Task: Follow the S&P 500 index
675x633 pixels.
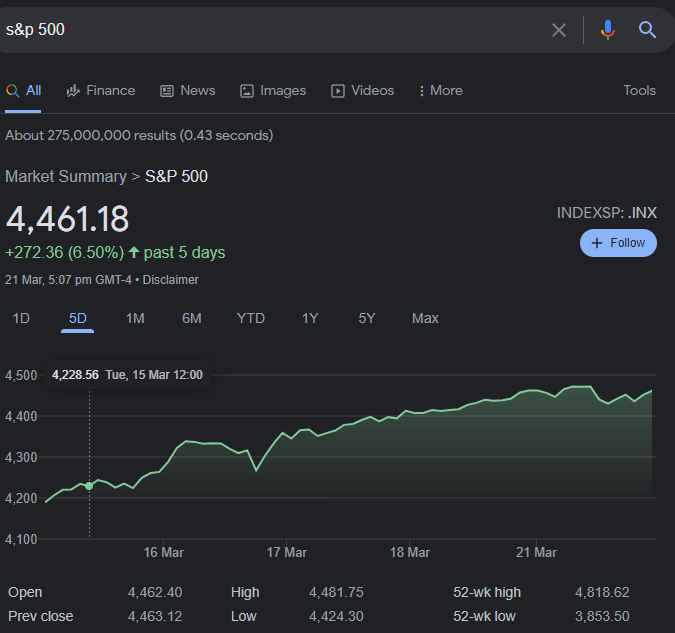Action: click(618, 243)
